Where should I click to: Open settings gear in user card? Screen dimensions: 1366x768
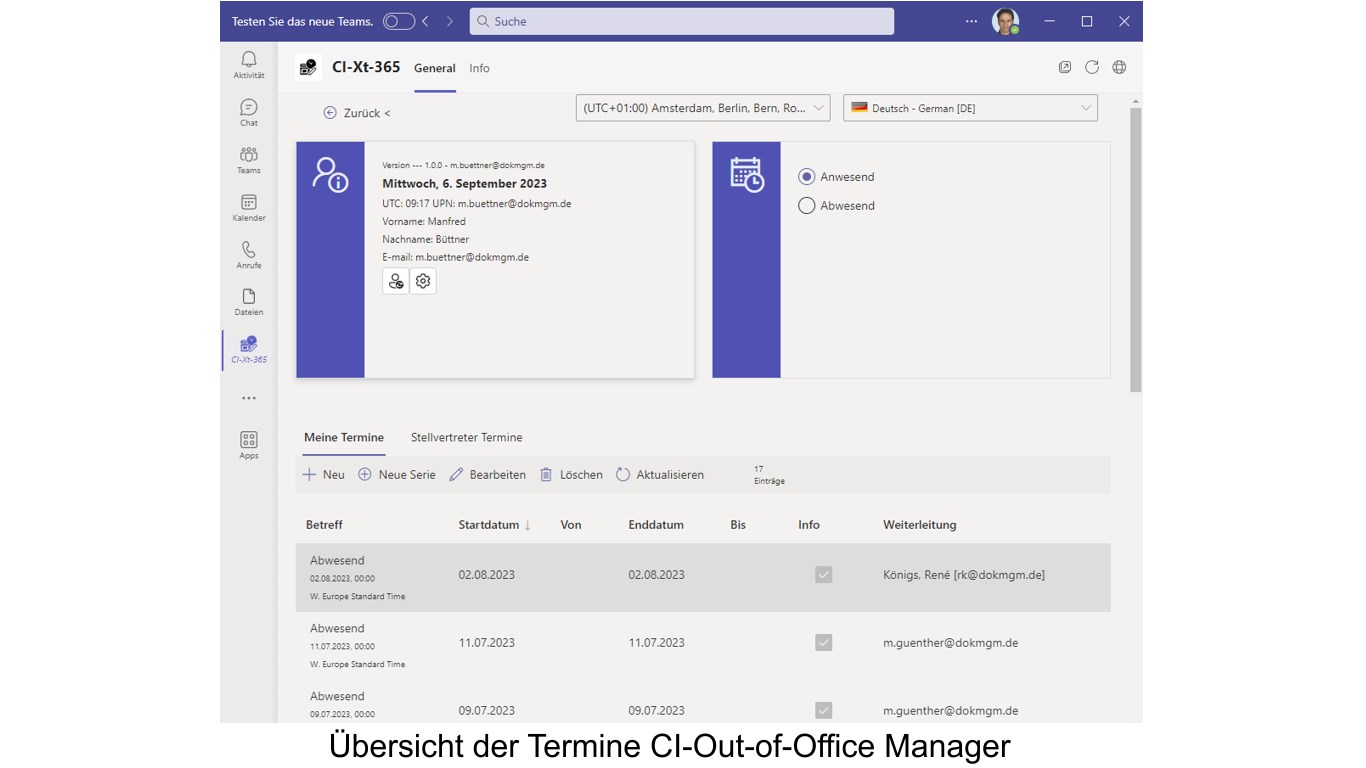[x=423, y=281]
